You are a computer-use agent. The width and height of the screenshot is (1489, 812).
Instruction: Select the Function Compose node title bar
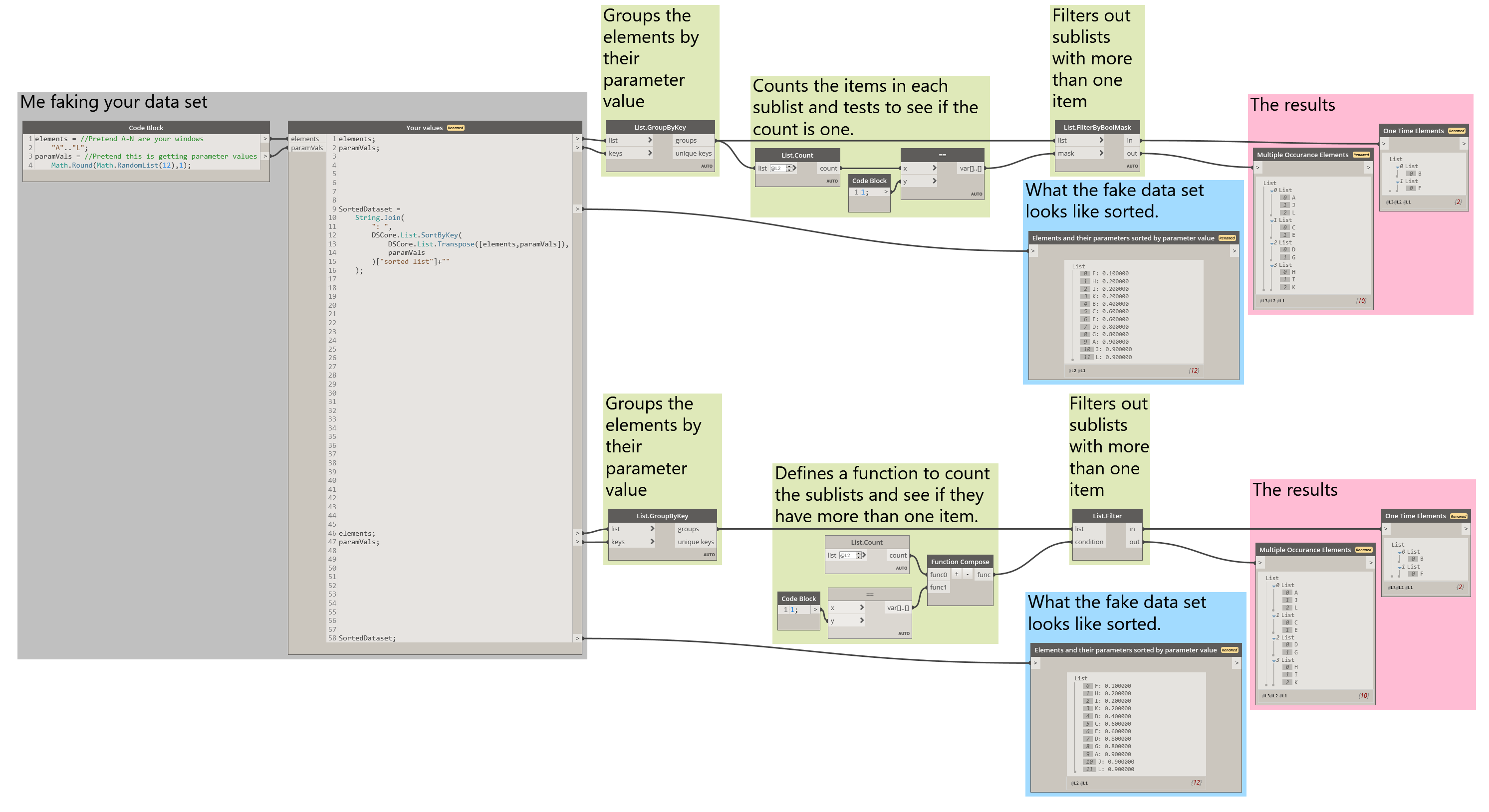pos(960,561)
